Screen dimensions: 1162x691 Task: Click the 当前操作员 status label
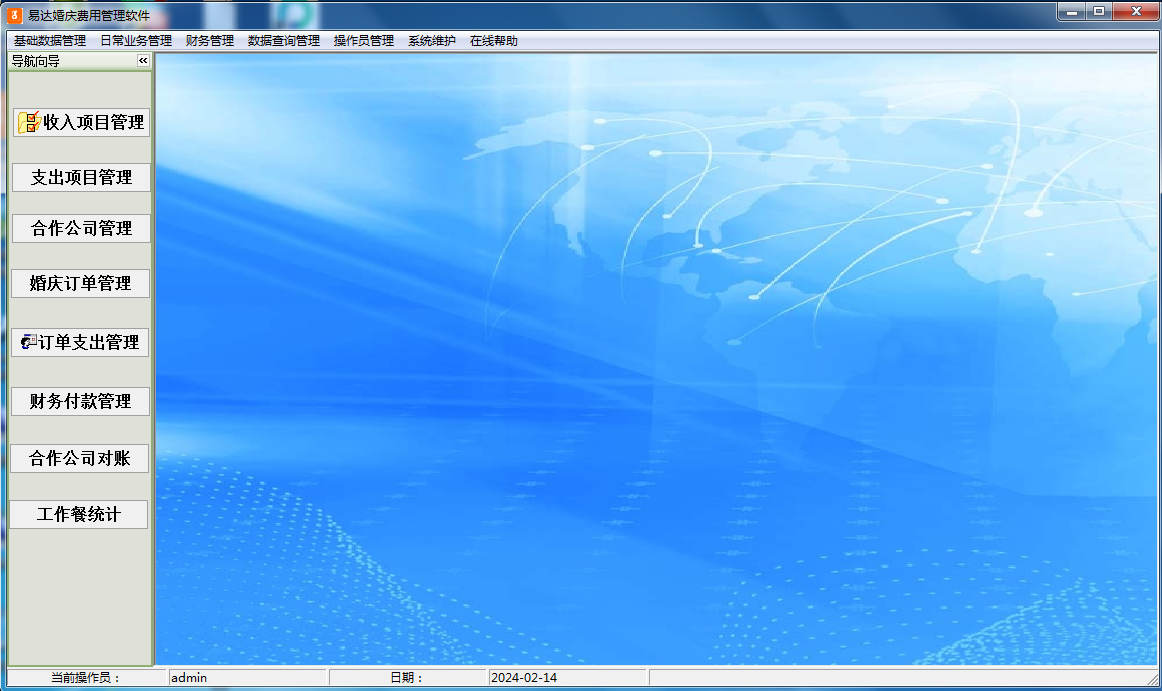click(86, 678)
